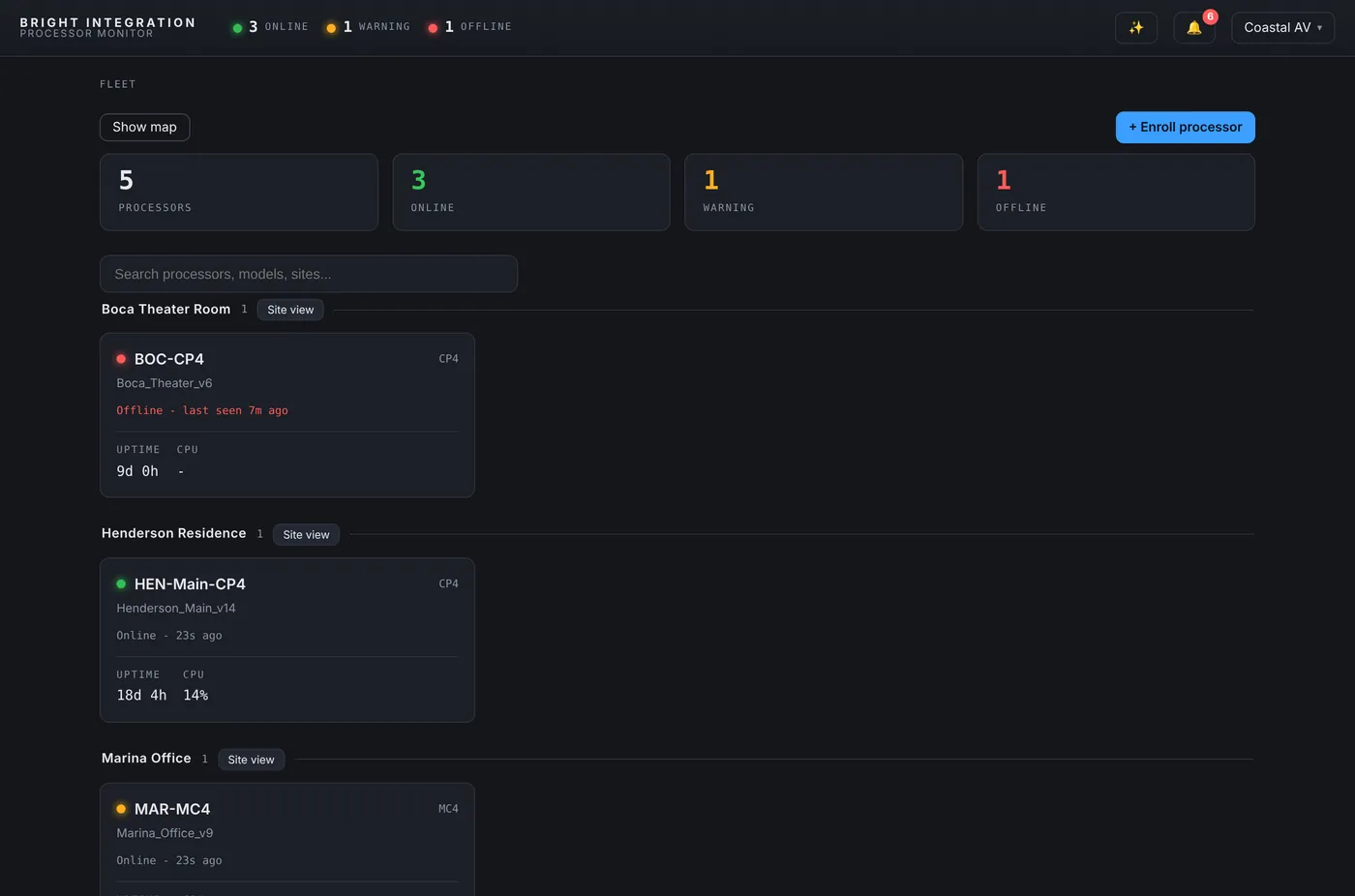Click the CP4 model label on BOC-CP4 card

click(x=448, y=359)
